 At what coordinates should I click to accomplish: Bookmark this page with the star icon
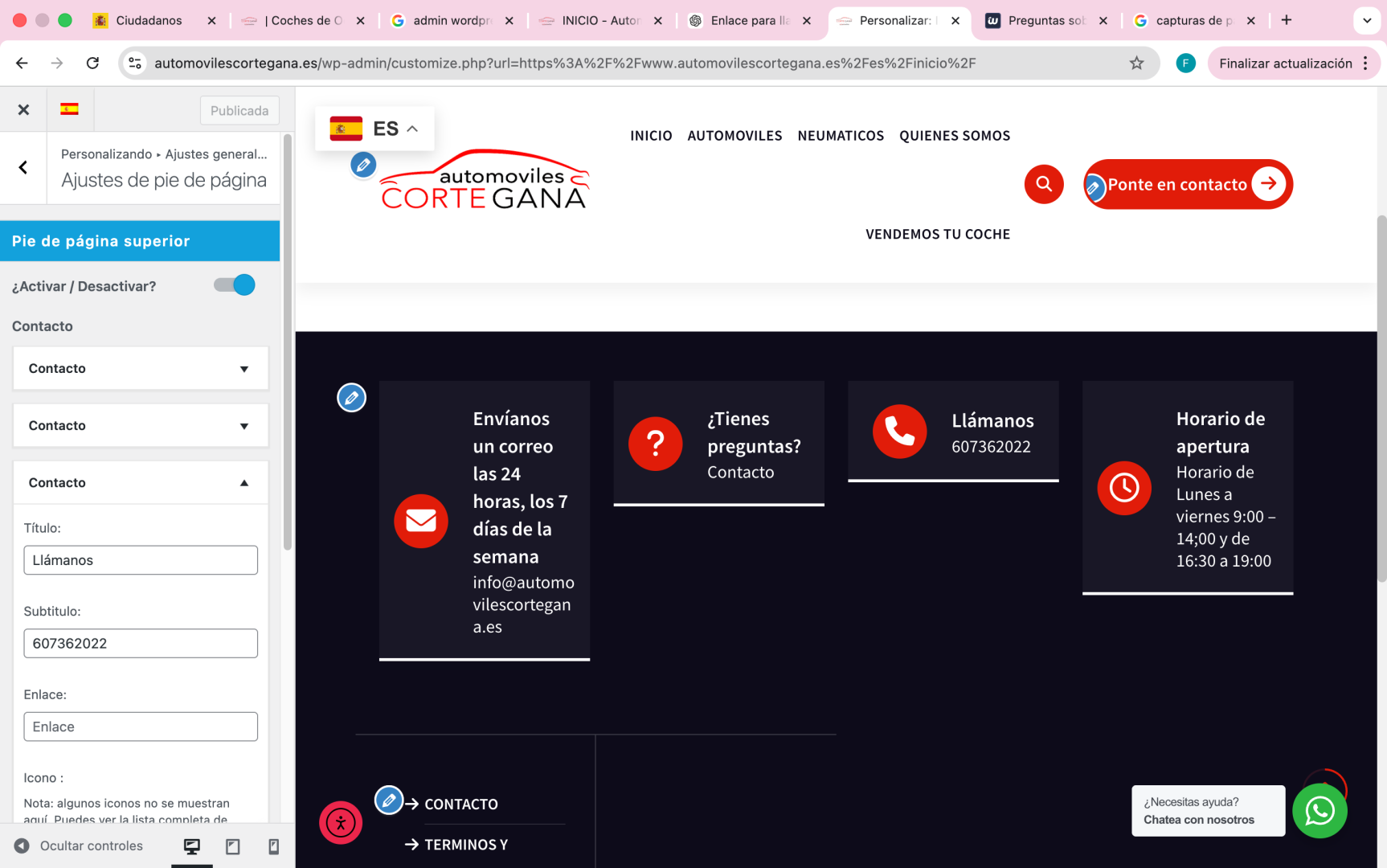tap(1136, 63)
